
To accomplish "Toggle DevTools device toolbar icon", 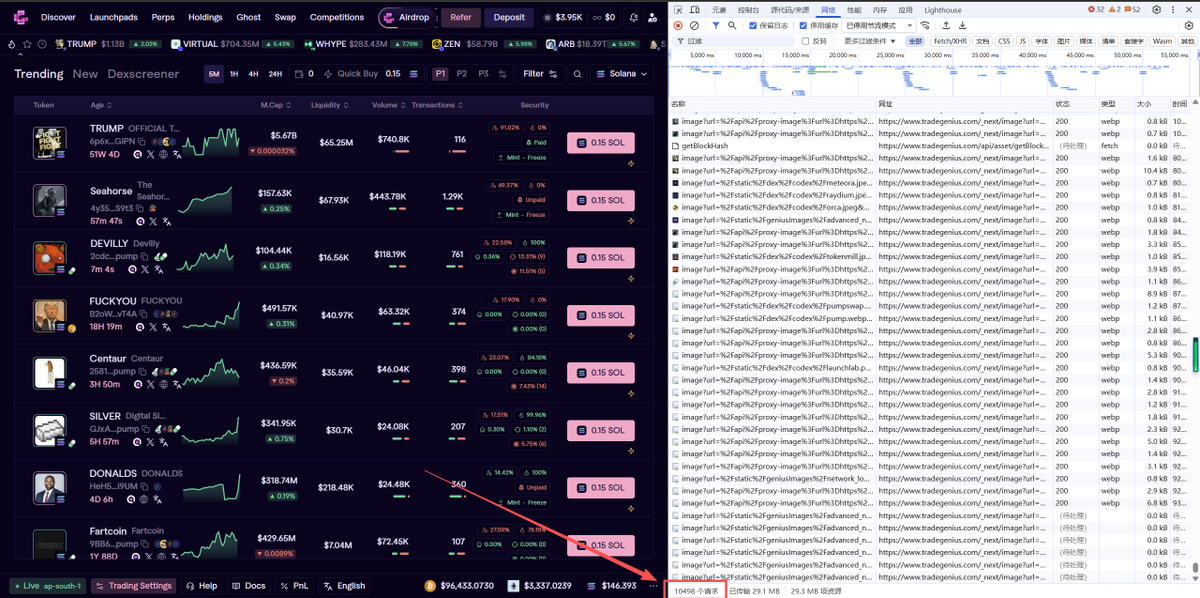I will (x=696, y=10).
